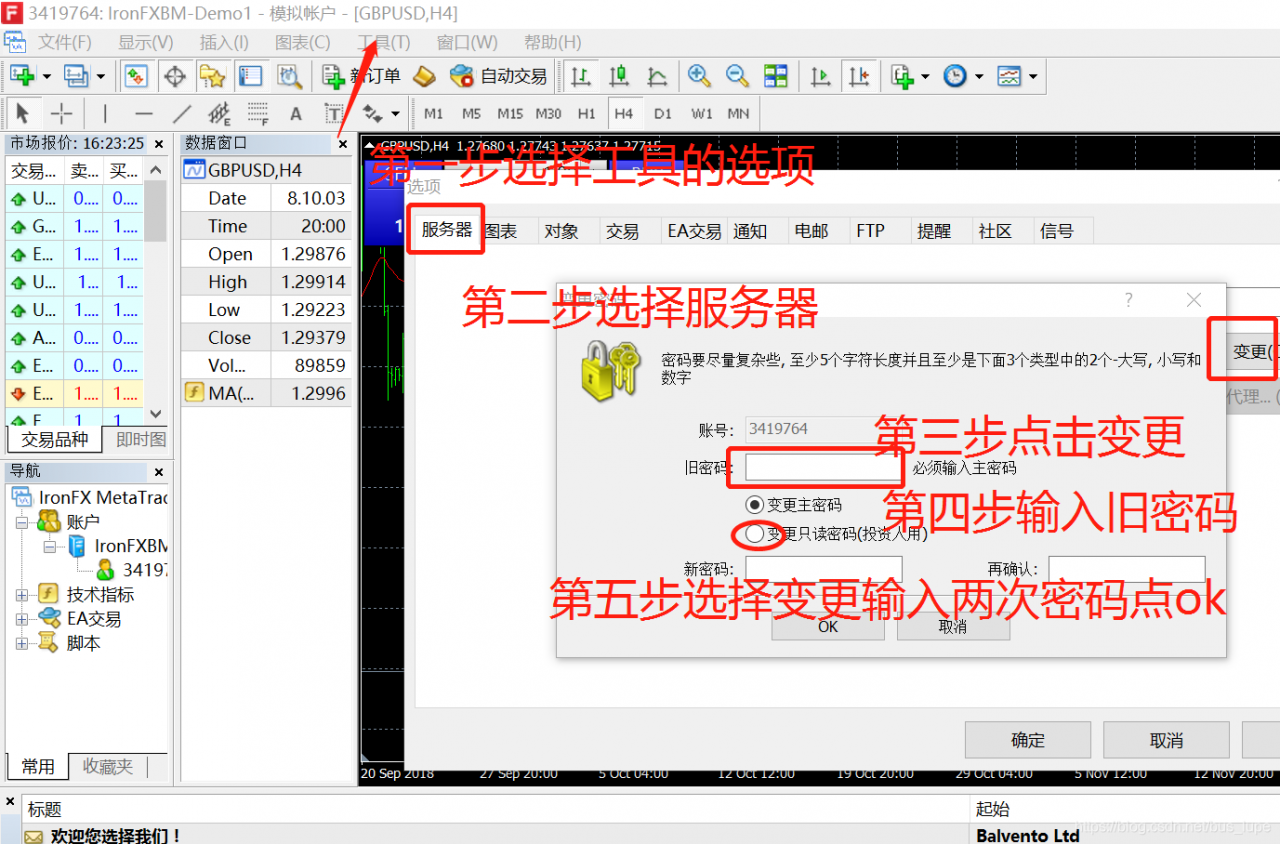Zoom in on the chart
Viewport: 1280px width, 844px height.
pos(700,76)
